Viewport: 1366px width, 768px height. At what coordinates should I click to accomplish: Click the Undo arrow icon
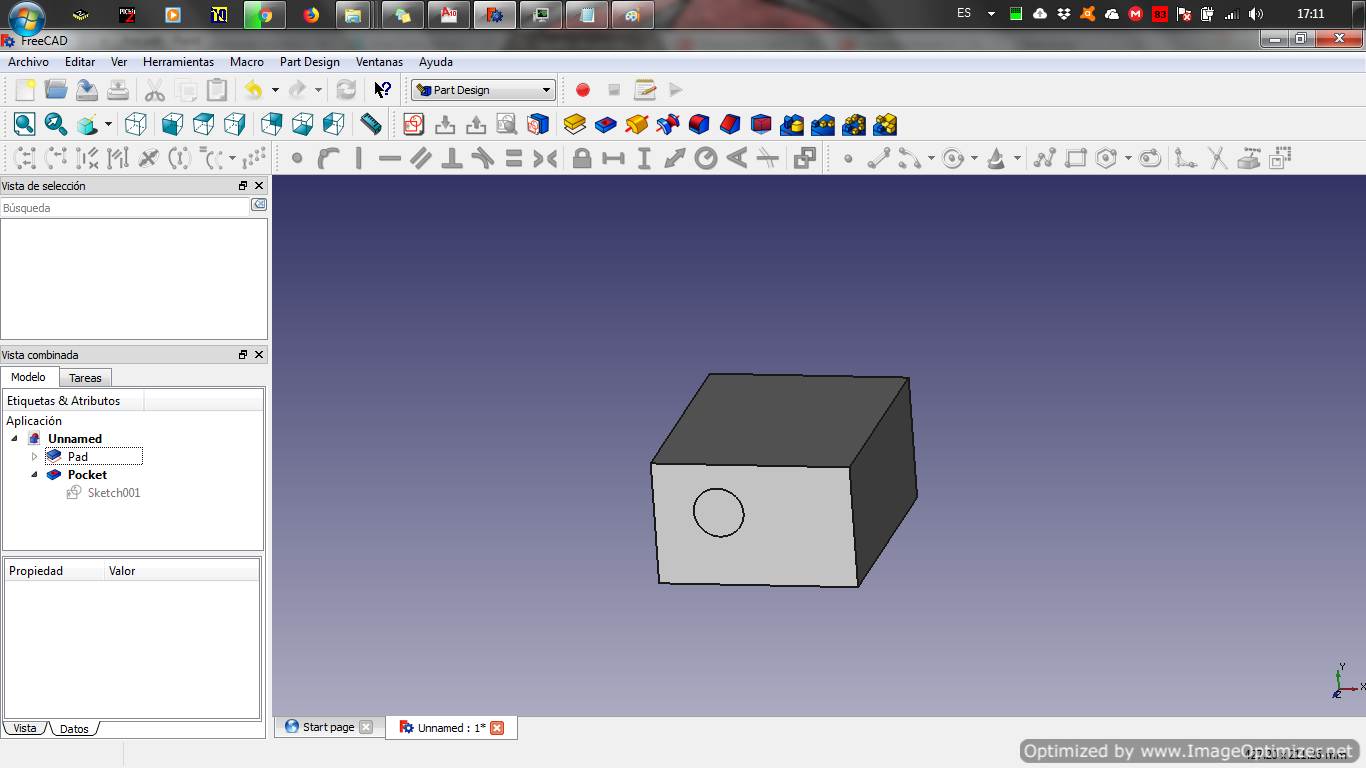coord(253,90)
